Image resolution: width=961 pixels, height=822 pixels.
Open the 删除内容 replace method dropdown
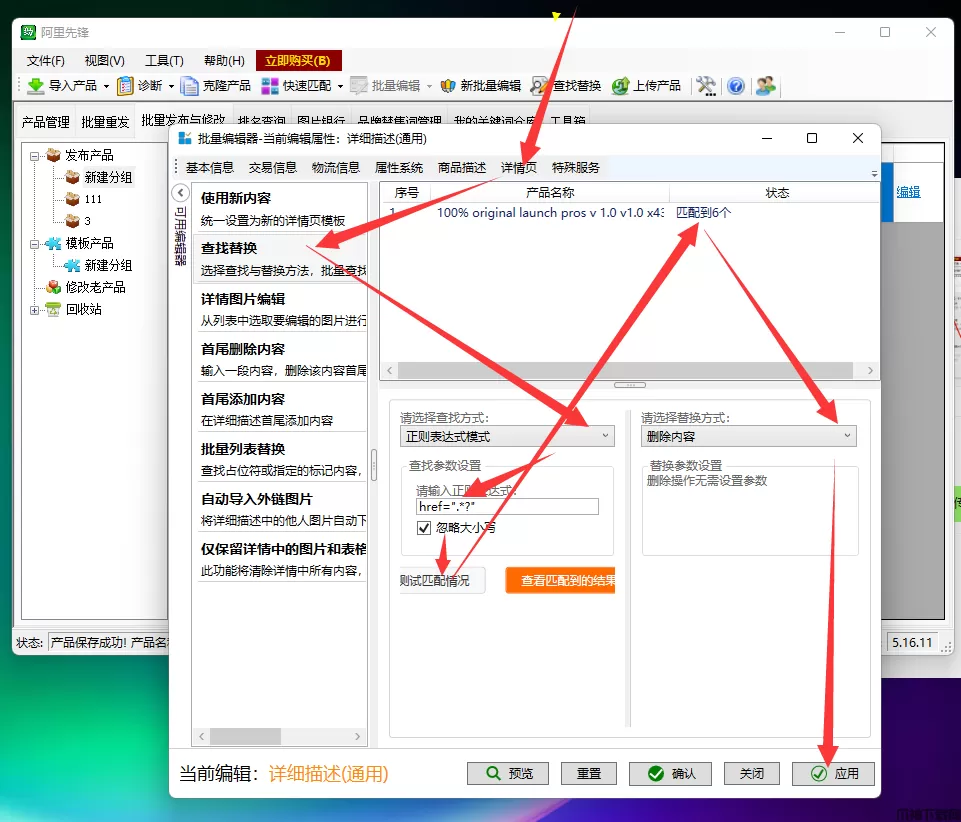click(x=748, y=436)
